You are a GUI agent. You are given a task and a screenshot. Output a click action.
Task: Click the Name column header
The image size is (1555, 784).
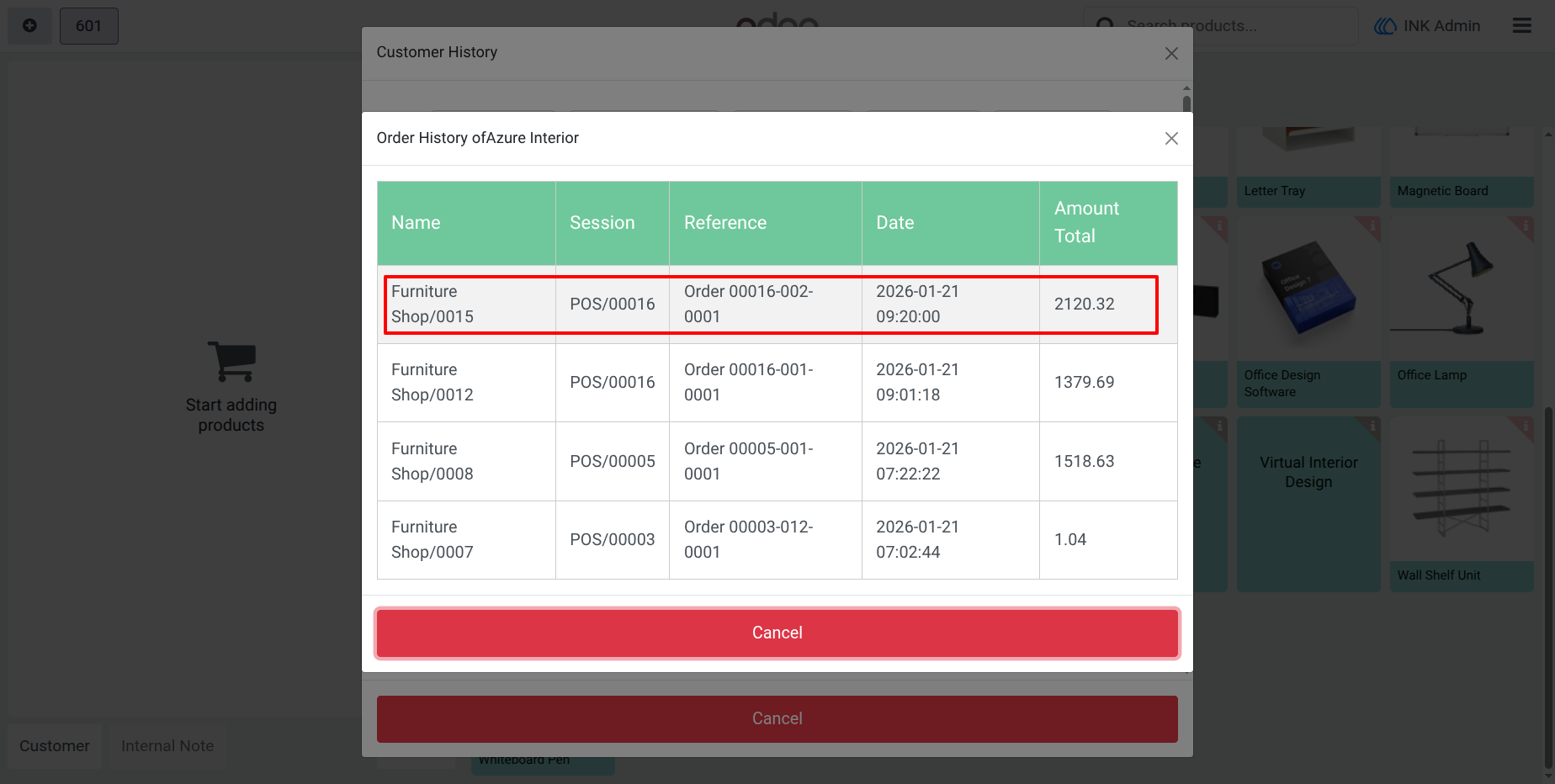click(466, 223)
